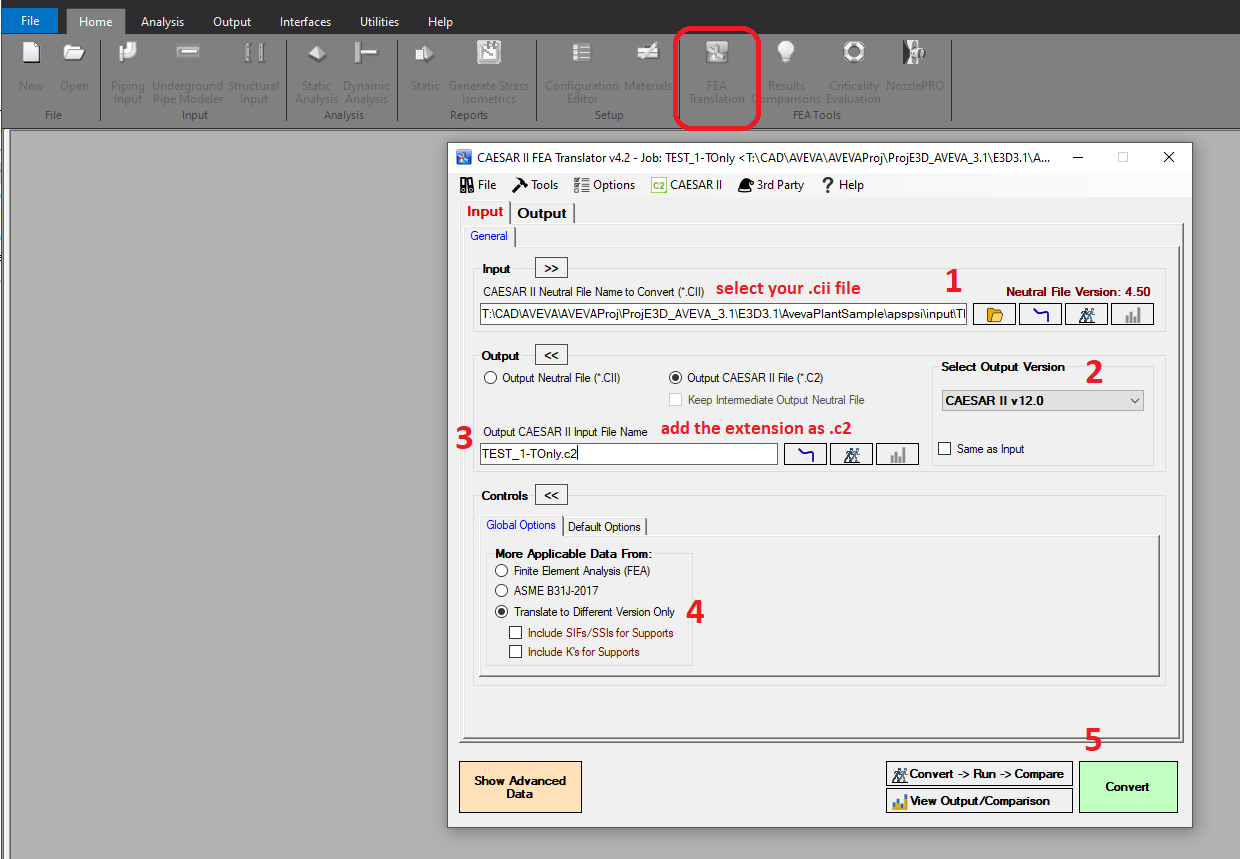Select Translate to Different Version Only
This screenshot has width=1240, height=859.
(x=585, y=612)
